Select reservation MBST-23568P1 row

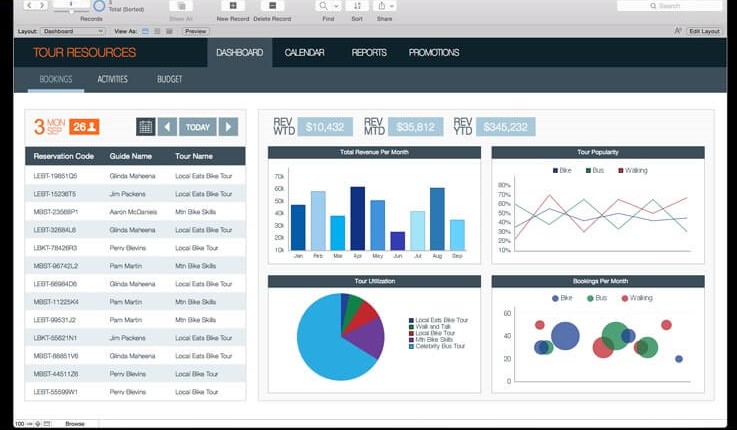(x=135, y=212)
